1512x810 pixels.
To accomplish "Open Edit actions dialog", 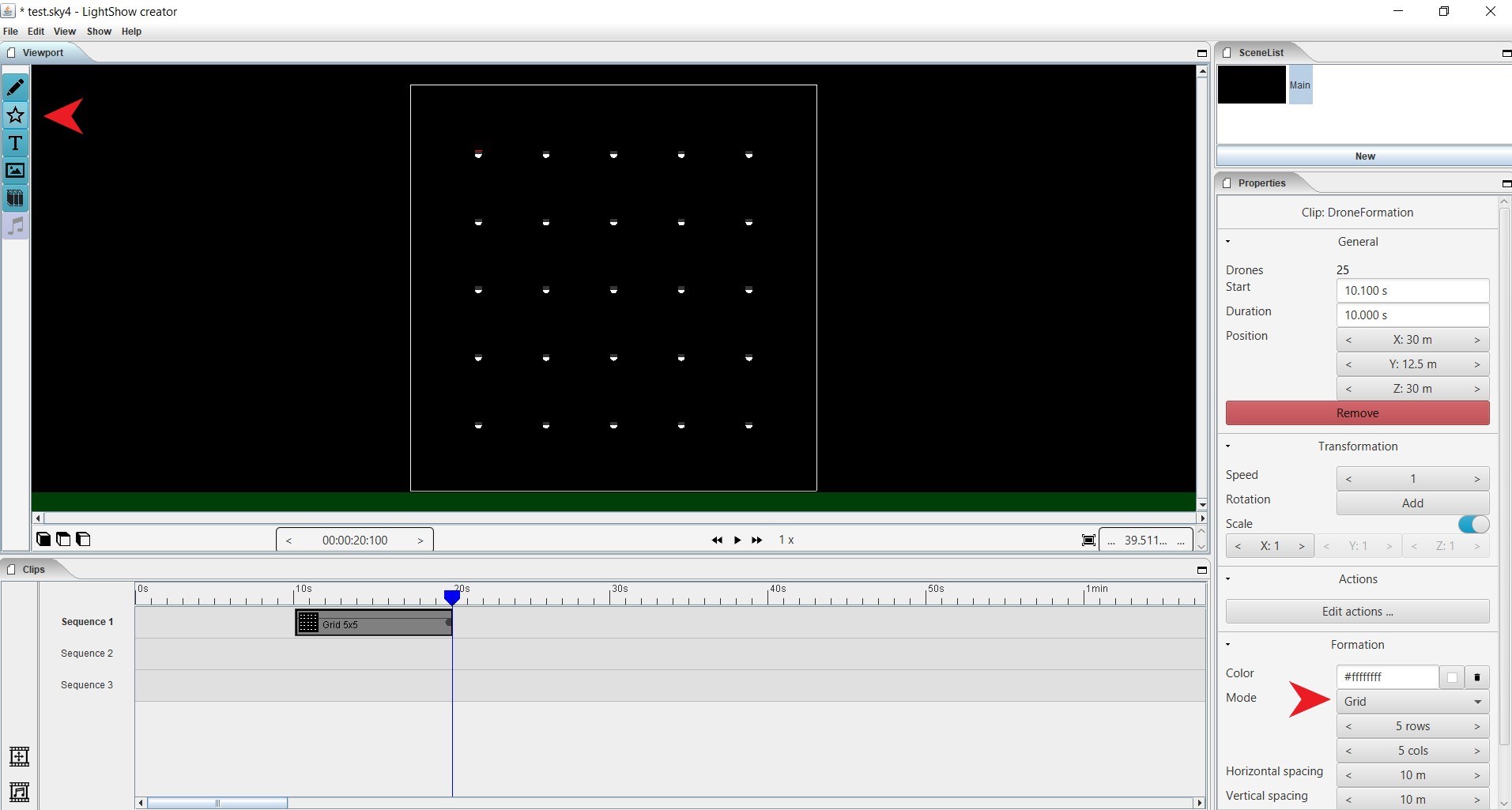I will tap(1357, 612).
